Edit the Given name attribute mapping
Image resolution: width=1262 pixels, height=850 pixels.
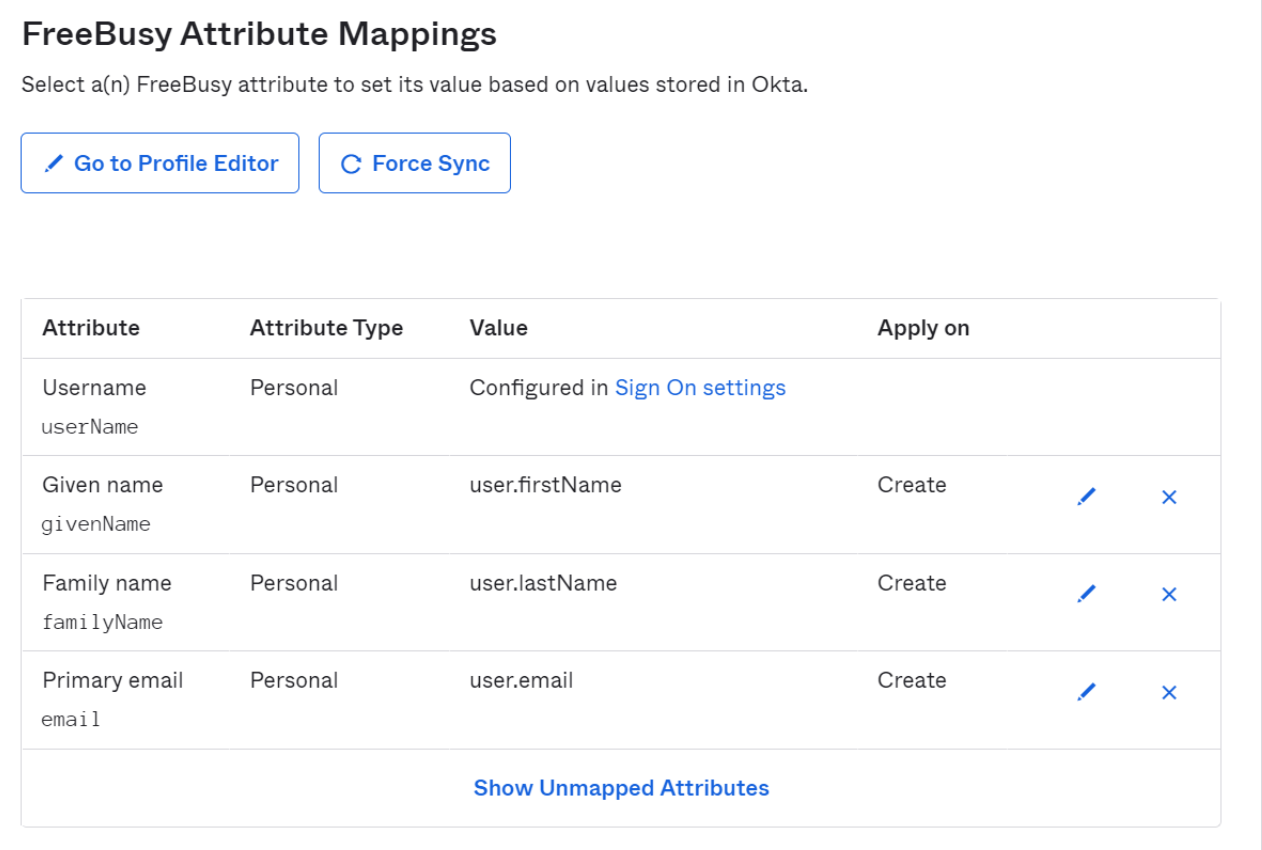[x=1087, y=497]
